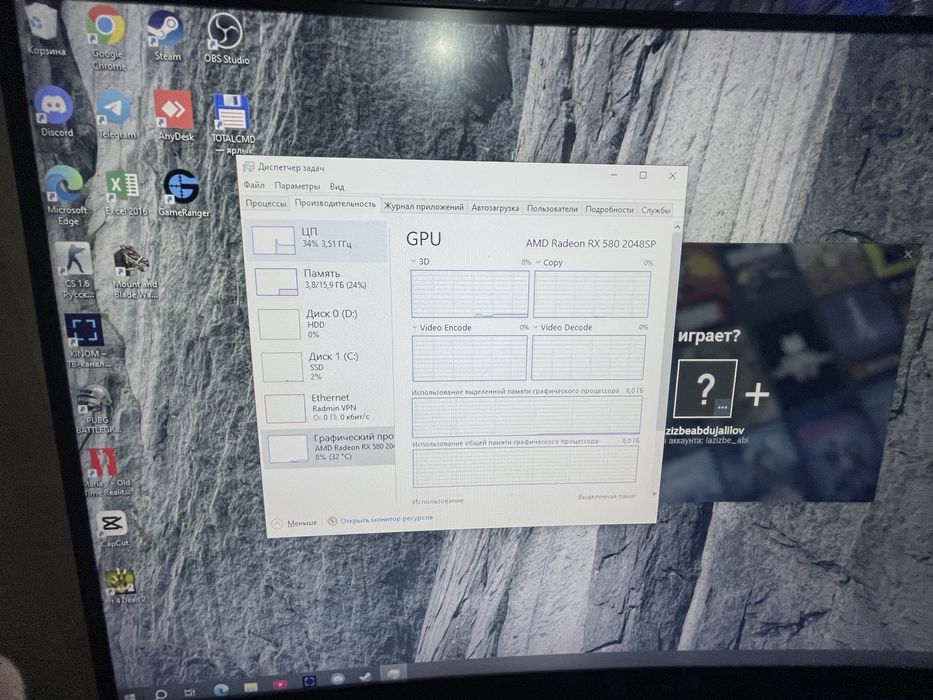This screenshot has height=700, width=933.
Task: Select Диск 0 (D:) HDD entry
Action: tap(324, 323)
